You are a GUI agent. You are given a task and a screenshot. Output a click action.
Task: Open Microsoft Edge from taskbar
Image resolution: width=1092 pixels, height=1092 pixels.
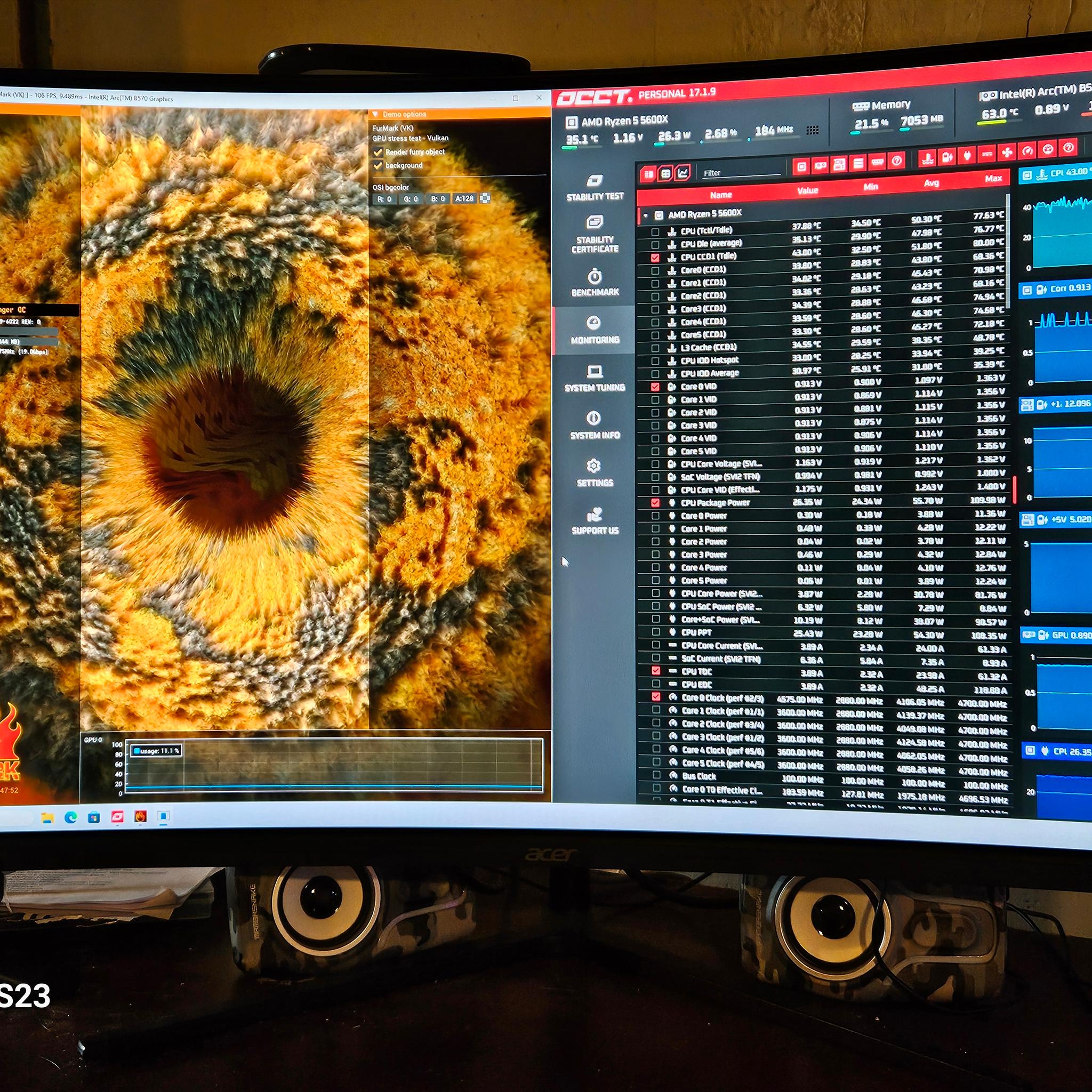pos(71,817)
